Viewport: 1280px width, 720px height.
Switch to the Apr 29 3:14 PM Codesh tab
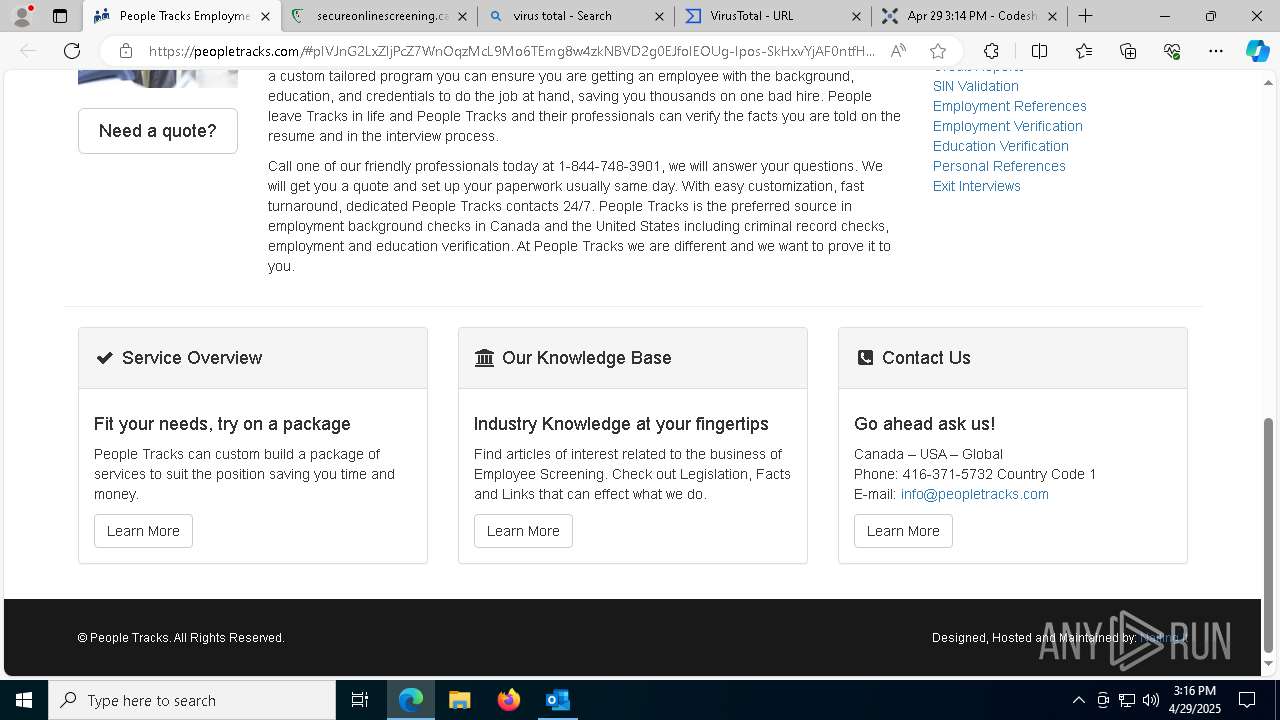coord(970,16)
